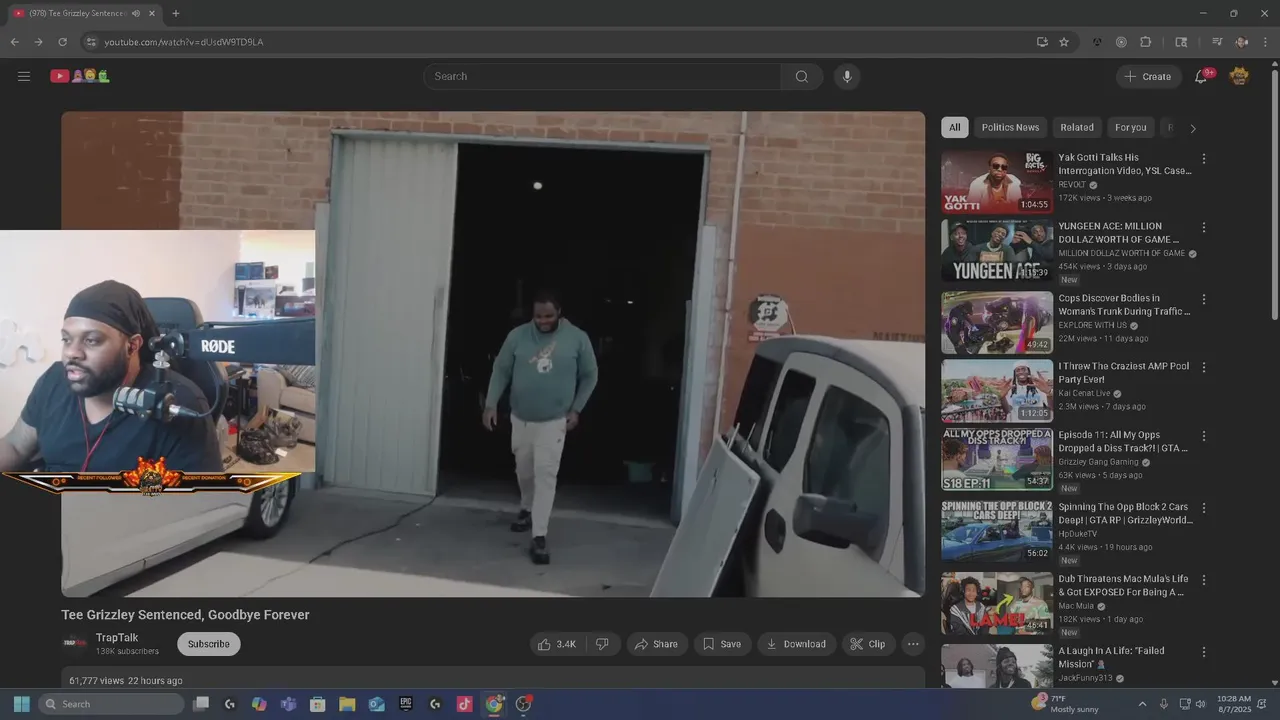Open options for Spinning The Opp Block video

[x=1204, y=508]
